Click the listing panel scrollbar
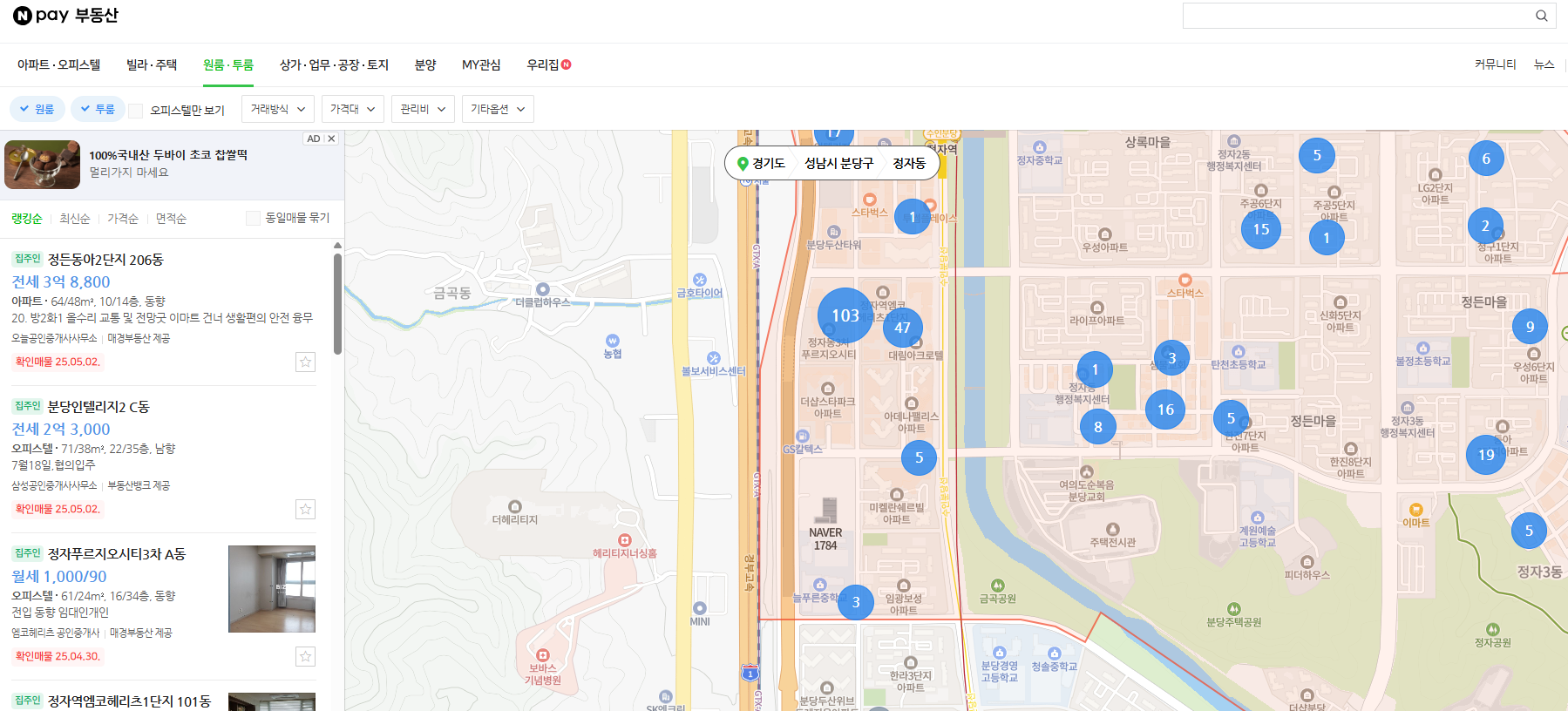Screen dimensions: 1568x711 click(x=337, y=304)
